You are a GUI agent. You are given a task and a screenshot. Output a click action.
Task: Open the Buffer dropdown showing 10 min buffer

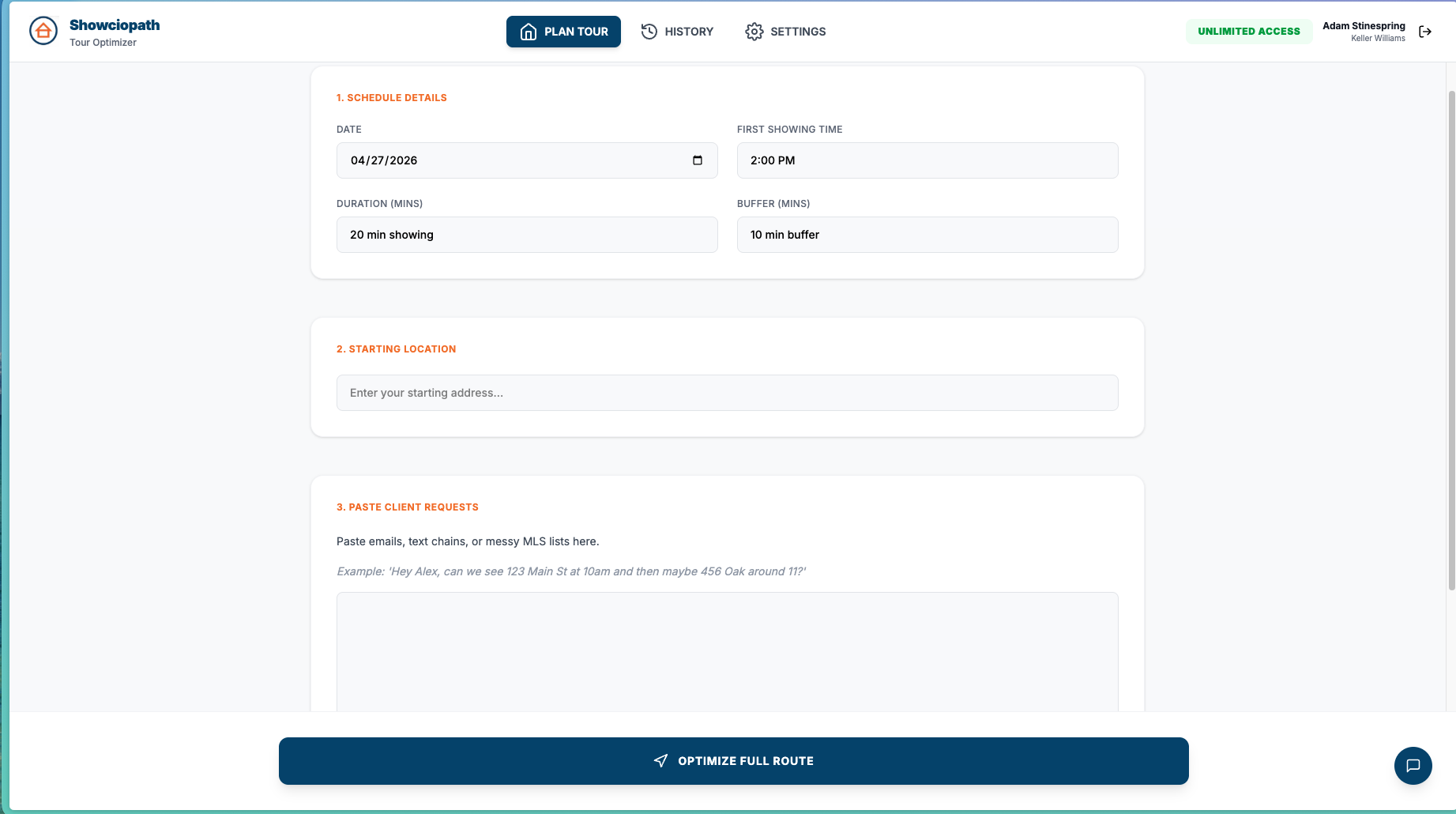(x=927, y=235)
